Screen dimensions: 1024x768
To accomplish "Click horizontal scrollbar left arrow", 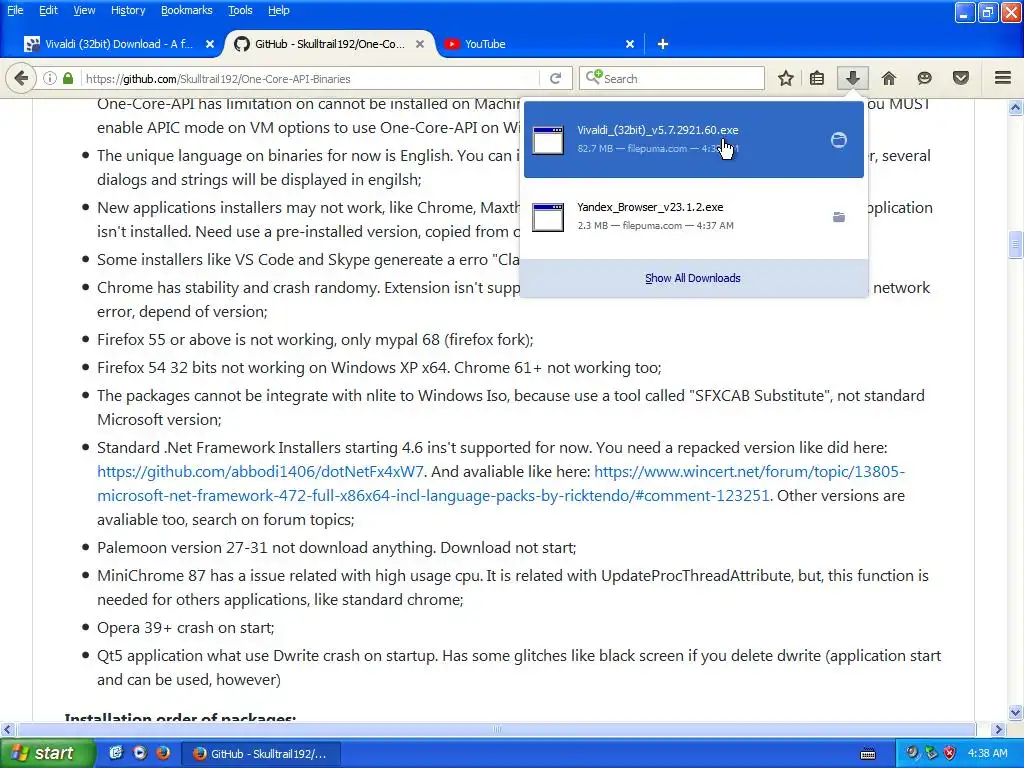I will 7,729.
